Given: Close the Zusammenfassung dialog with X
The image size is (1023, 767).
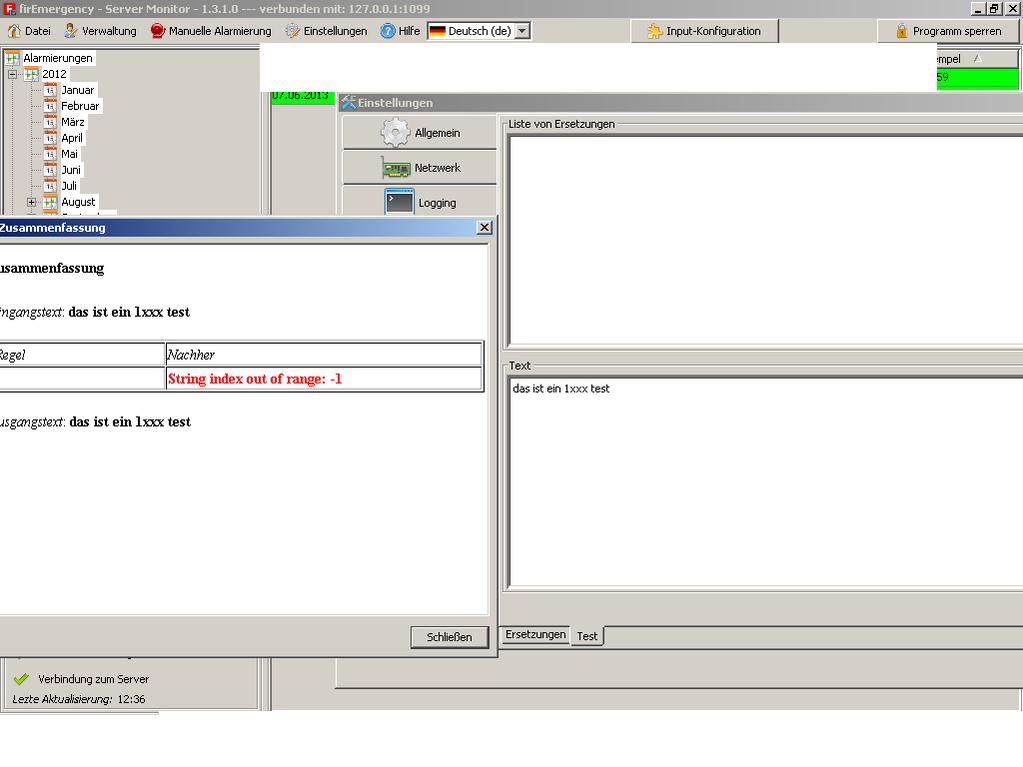Looking at the screenshot, I should [x=484, y=227].
